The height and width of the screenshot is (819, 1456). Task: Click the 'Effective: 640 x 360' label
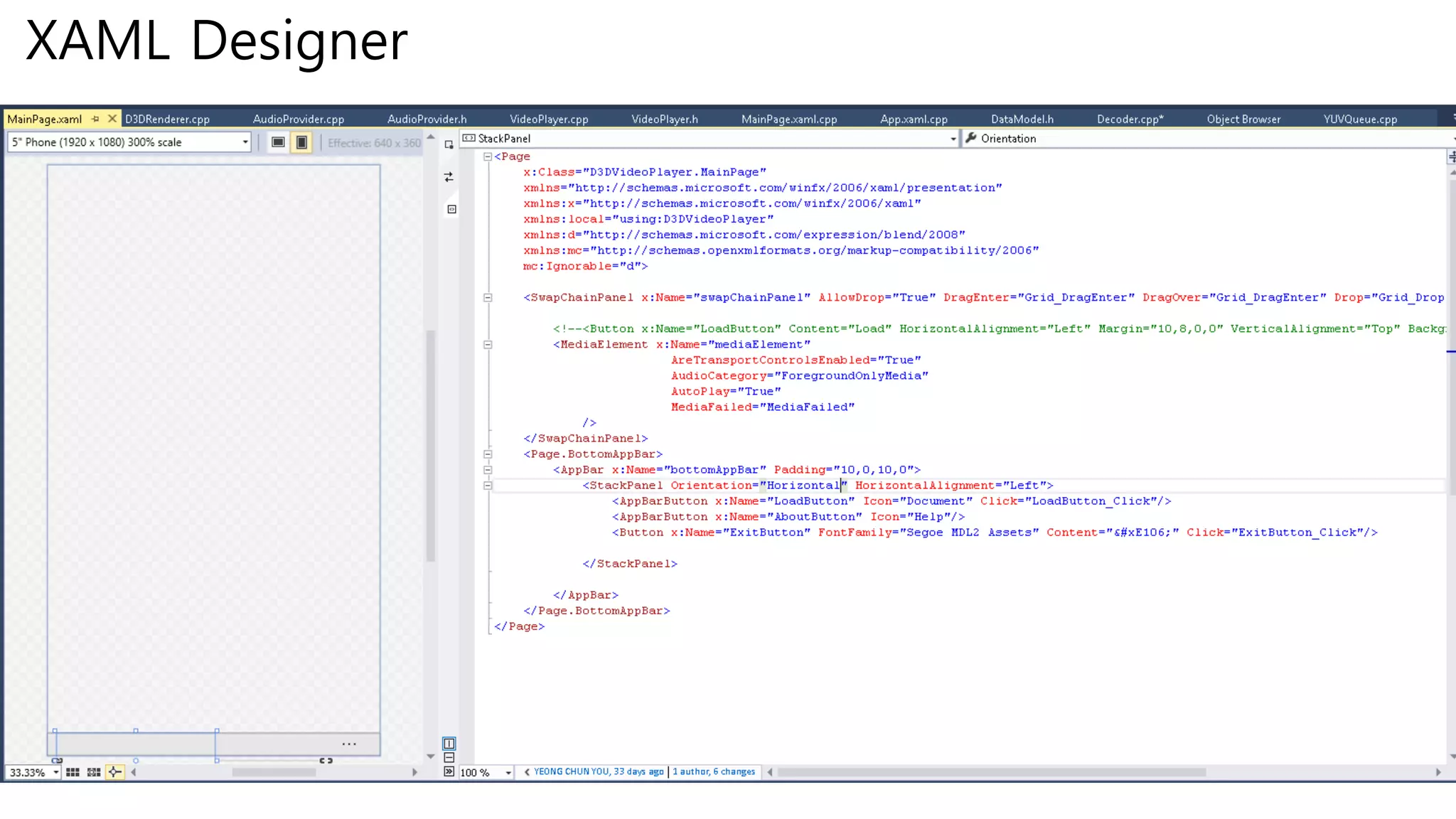coord(374,143)
